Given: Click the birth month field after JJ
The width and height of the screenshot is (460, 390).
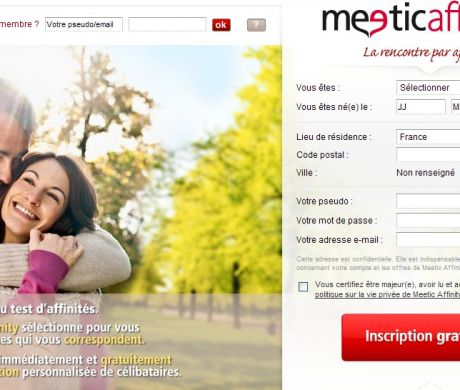Looking at the screenshot, I should pos(455,107).
